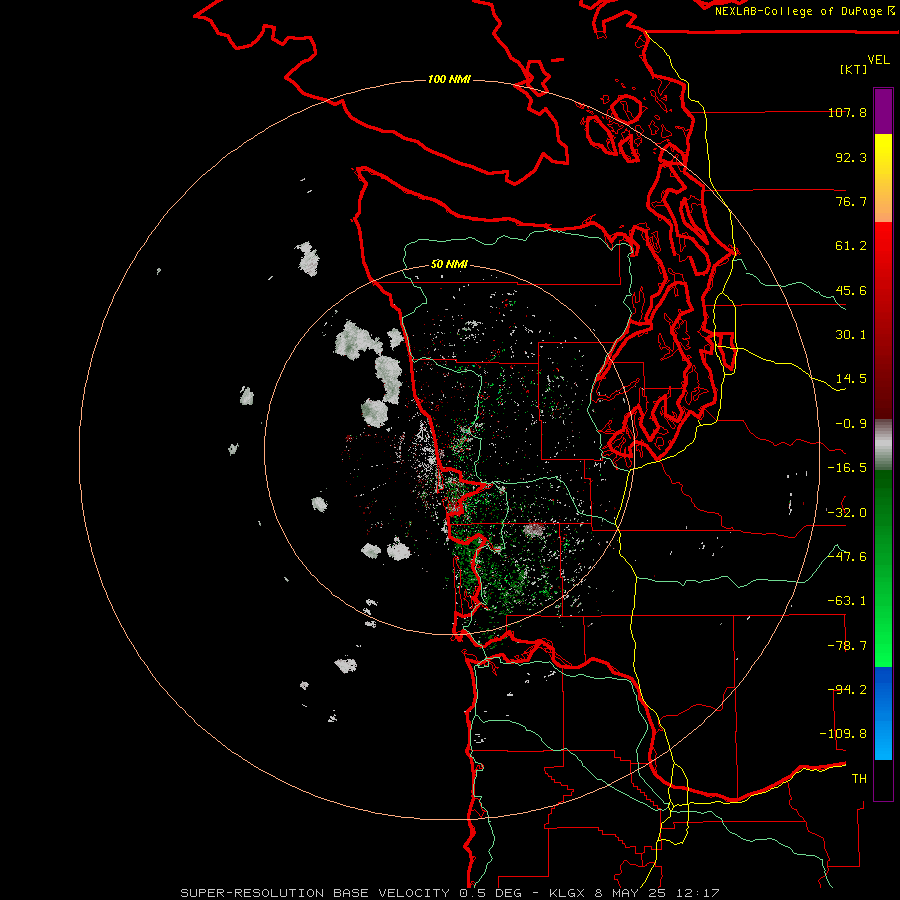
Task: Click the 61.2 legend value
Action: 851,246
